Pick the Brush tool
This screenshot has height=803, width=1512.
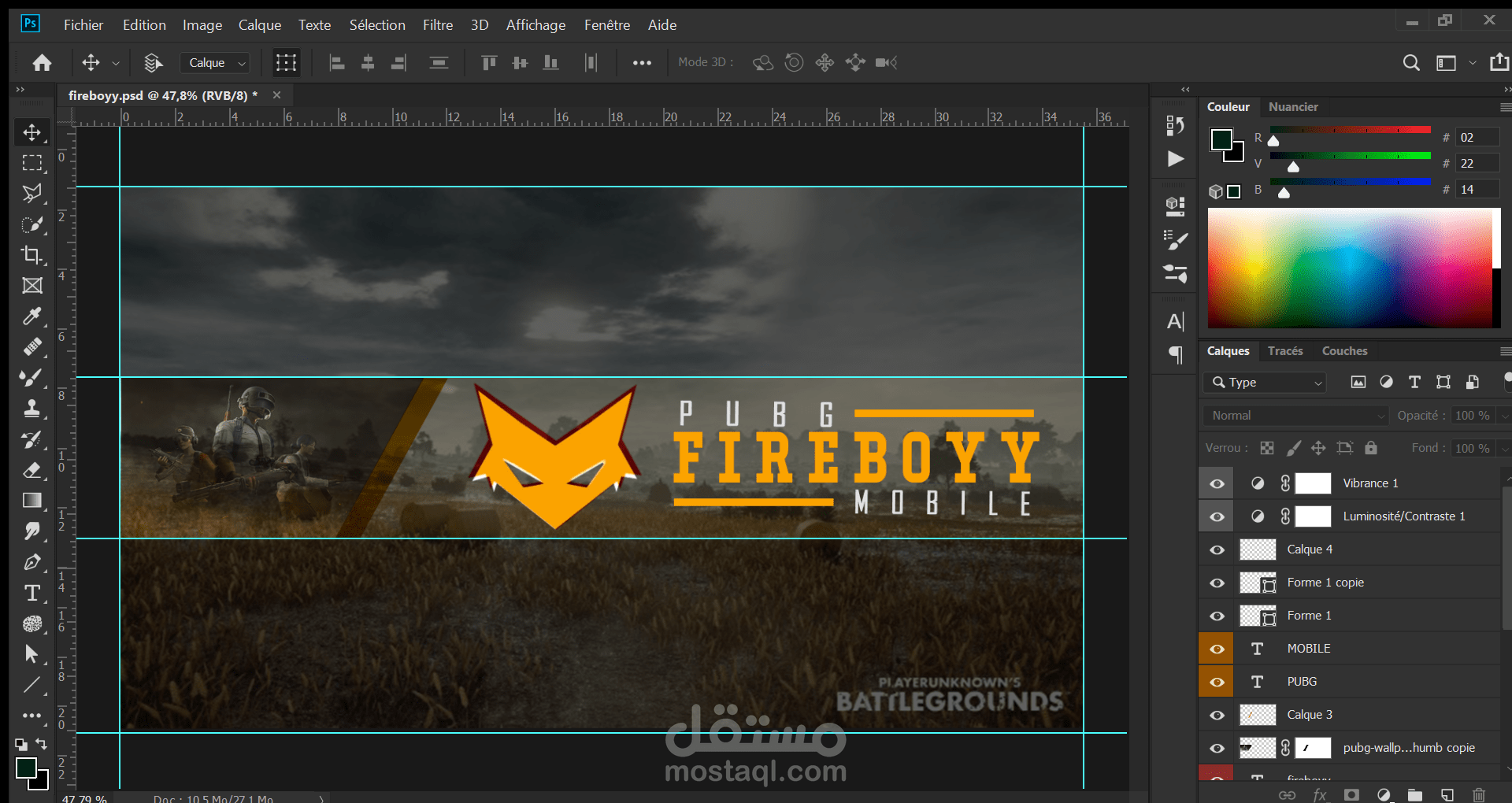(x=31, y=378)
